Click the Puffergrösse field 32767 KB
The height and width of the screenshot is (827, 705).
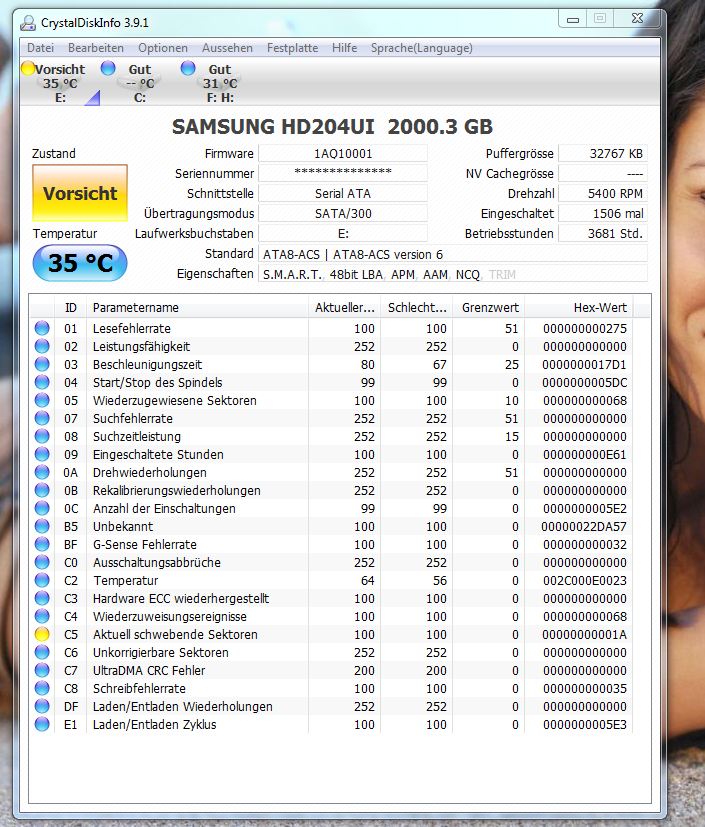(x=603, y=153)
